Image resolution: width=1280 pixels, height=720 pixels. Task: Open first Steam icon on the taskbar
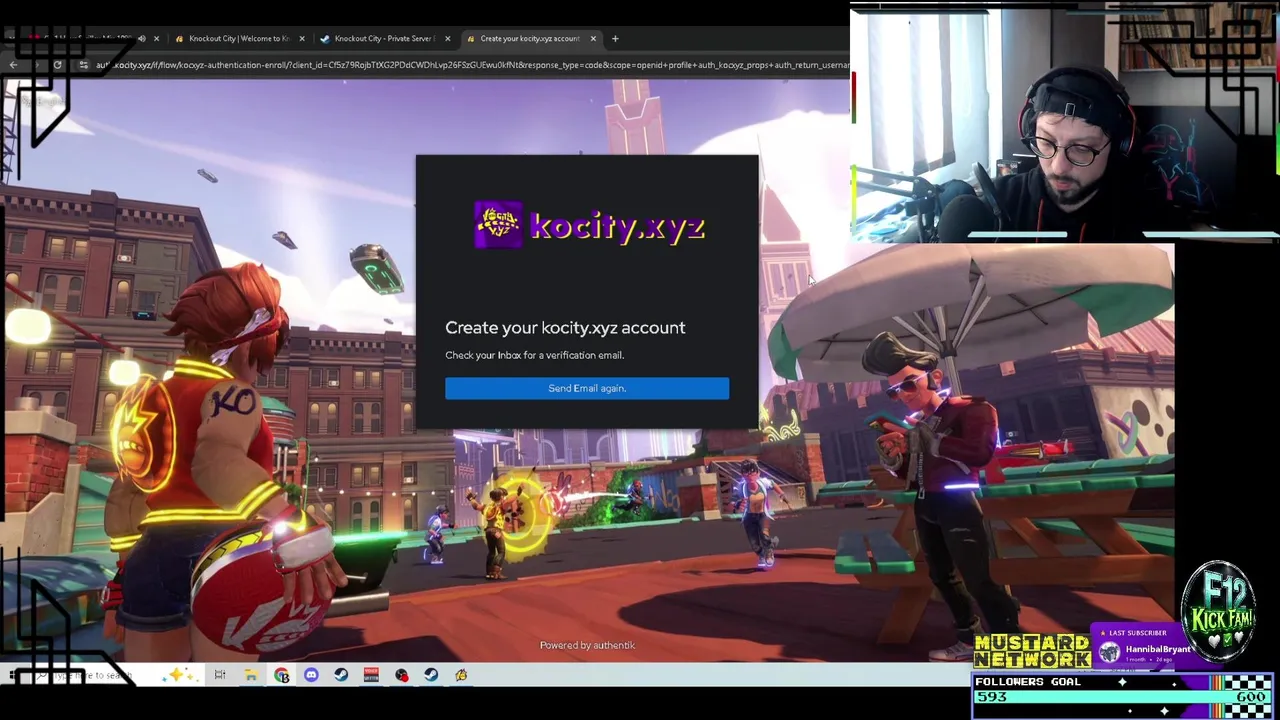[x=341, y=675]
